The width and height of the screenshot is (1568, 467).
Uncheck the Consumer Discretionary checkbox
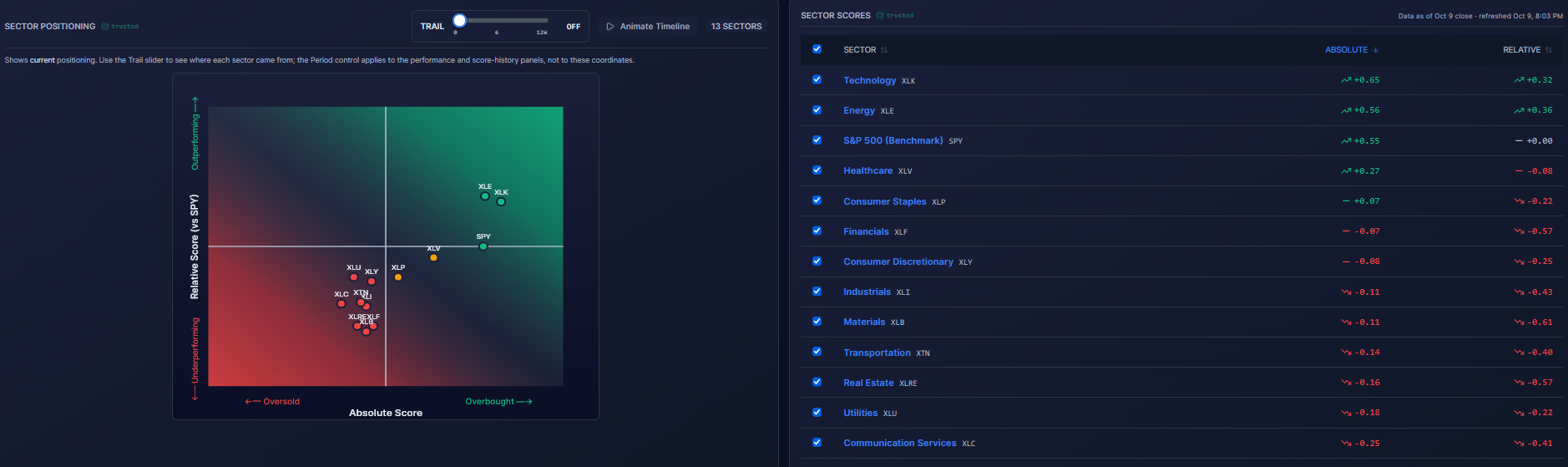(x=817, y=261)
